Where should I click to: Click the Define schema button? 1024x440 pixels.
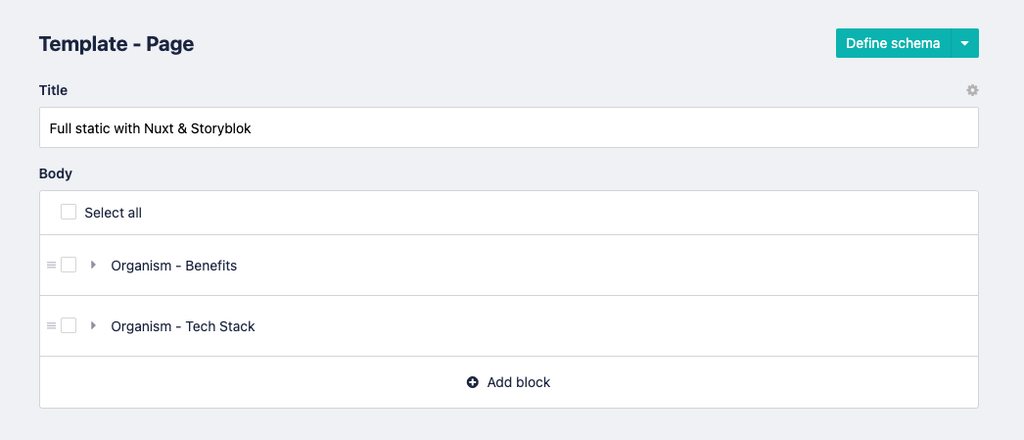(x=892, y=43)
